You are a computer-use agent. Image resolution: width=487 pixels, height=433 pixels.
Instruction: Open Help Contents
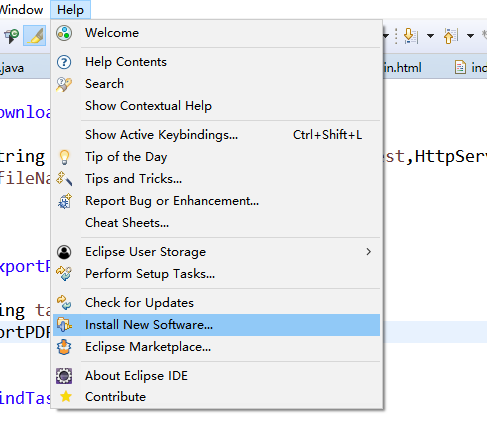216,62
